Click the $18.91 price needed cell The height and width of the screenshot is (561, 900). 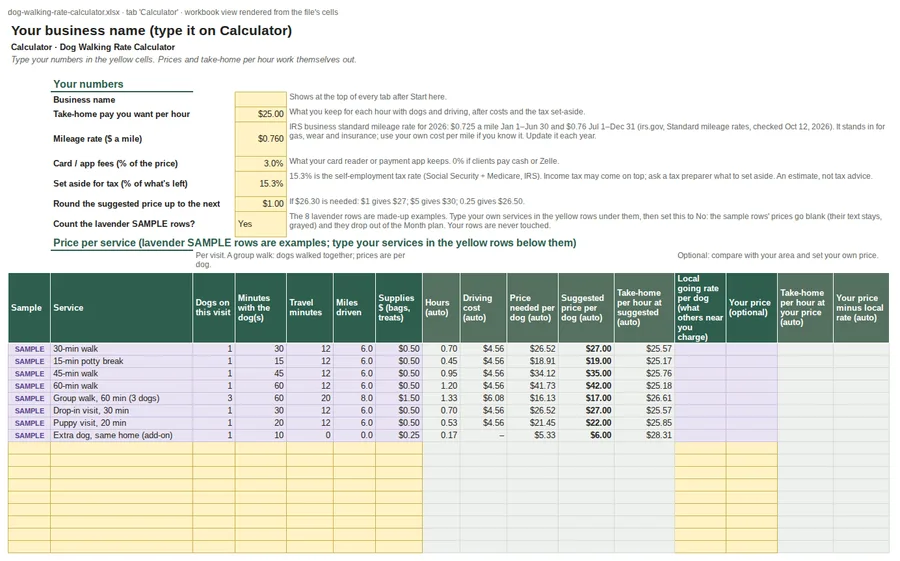tap(533, 361)
